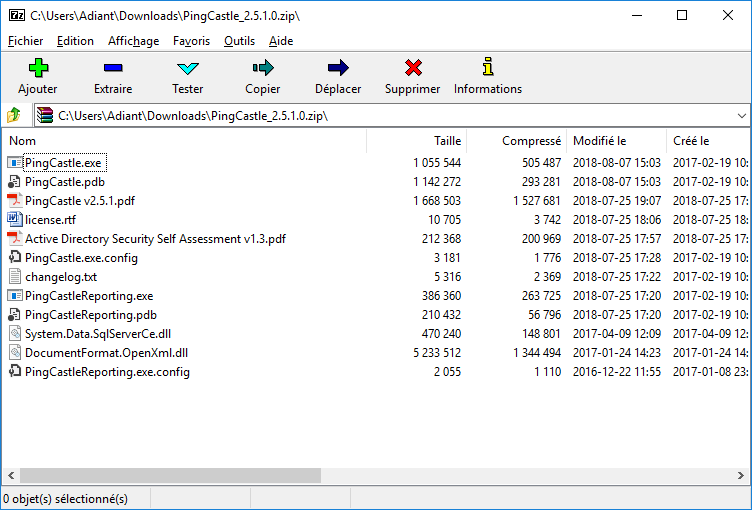This screenshot has width=752, height=510.
Task: Select the PingCastleReporting.pdb file name
Action: pyautogui.click(x=91, y=315)
